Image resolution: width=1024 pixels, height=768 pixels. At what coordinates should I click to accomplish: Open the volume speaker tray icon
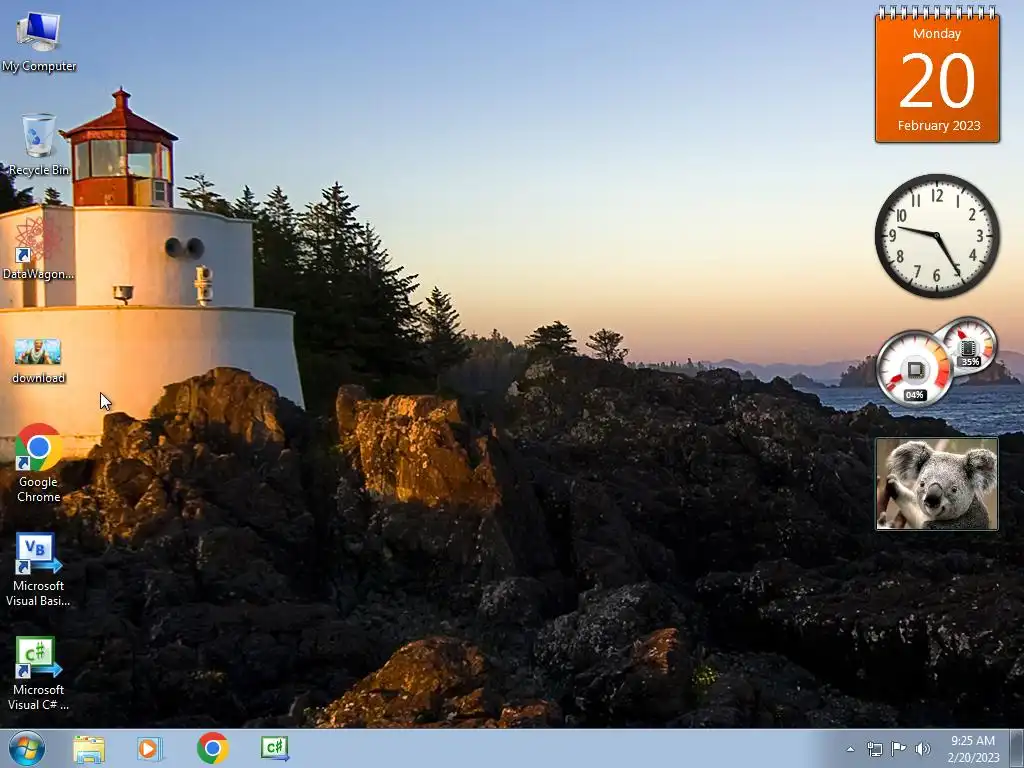click(x=923, y=749)
